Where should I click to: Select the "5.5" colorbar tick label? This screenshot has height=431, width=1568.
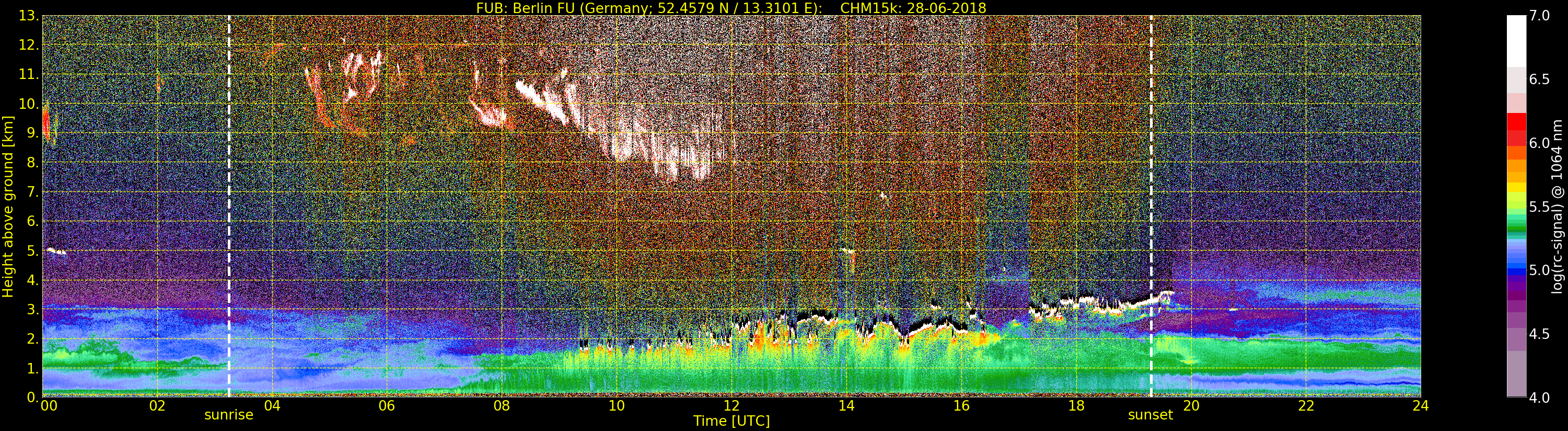click(x=1540, y=207)
